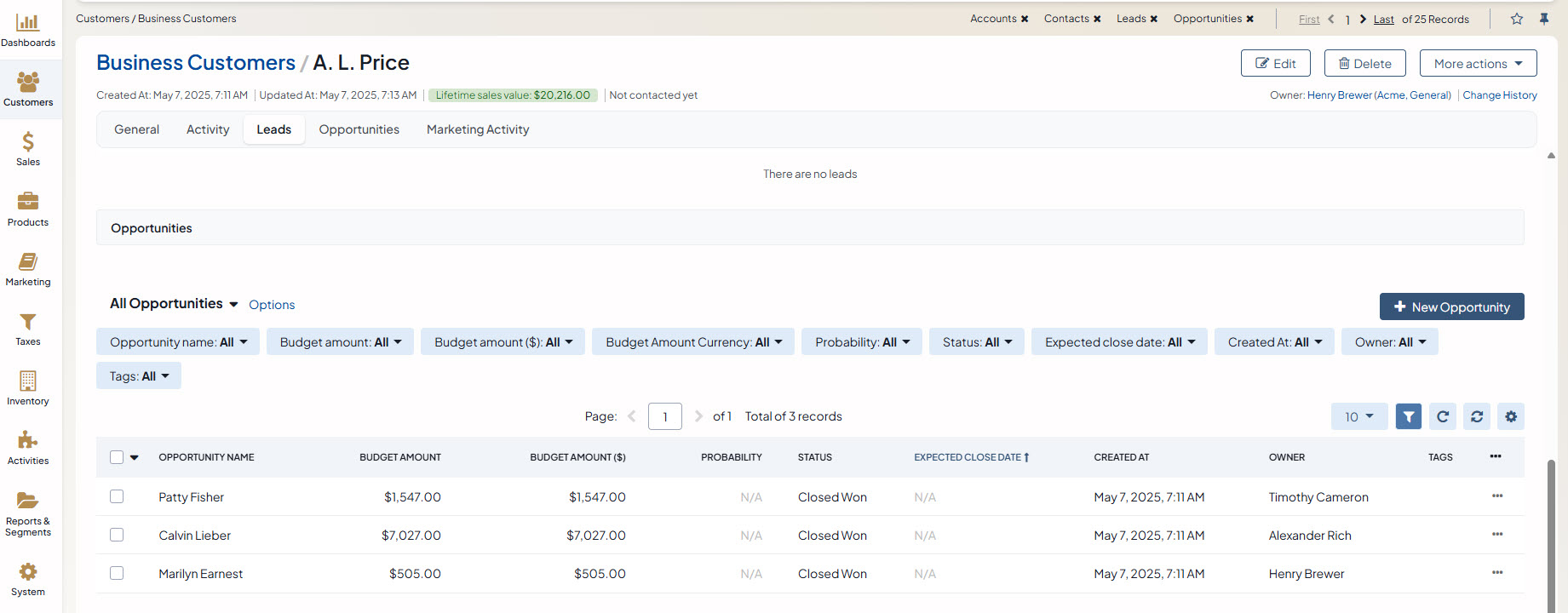Switch to the Marketing Activity tab
Viewport: 1568px width, 613px height.
point(477,129)
